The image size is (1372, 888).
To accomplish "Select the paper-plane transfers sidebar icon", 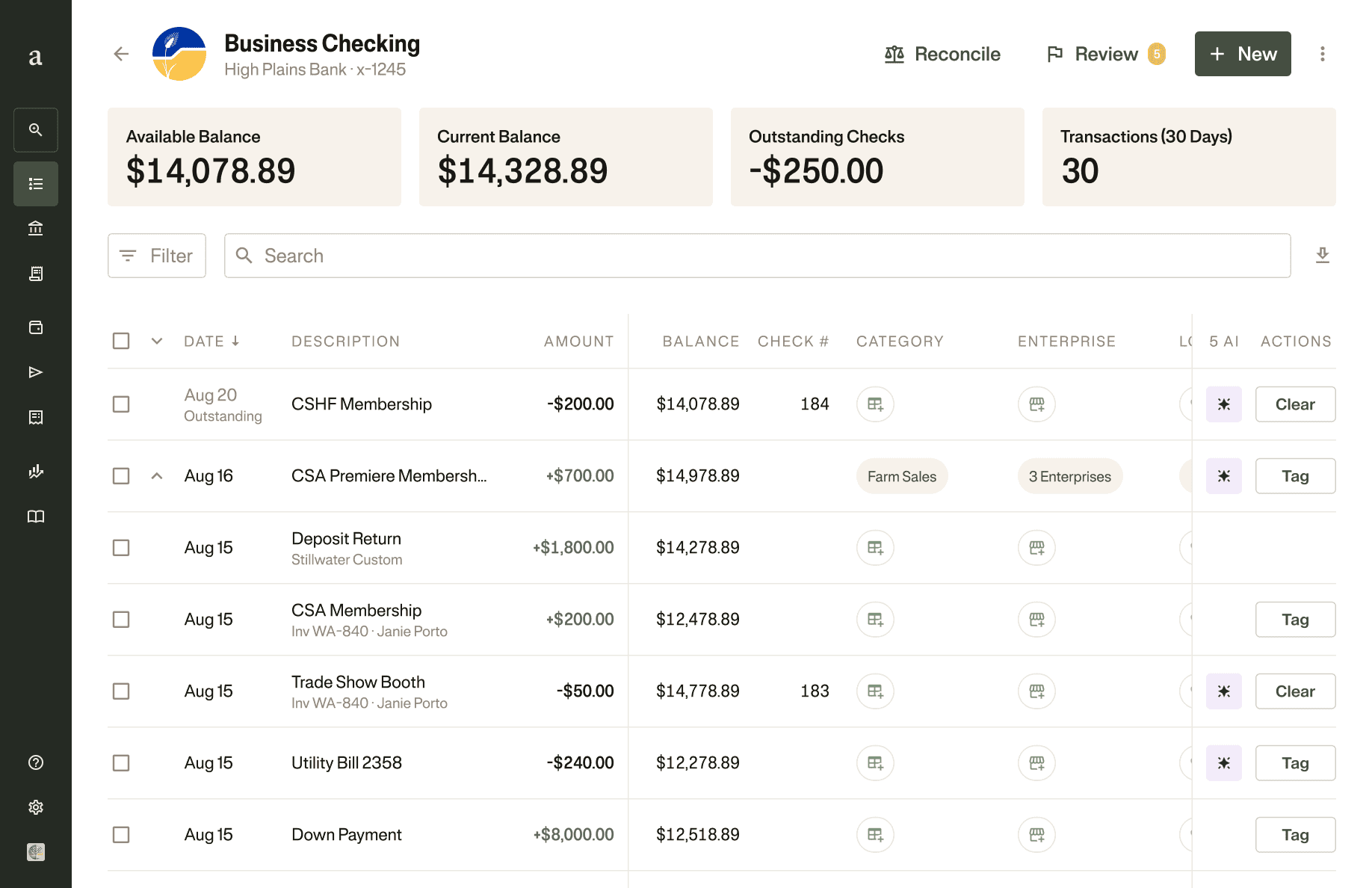I will [x=35, y=372].
